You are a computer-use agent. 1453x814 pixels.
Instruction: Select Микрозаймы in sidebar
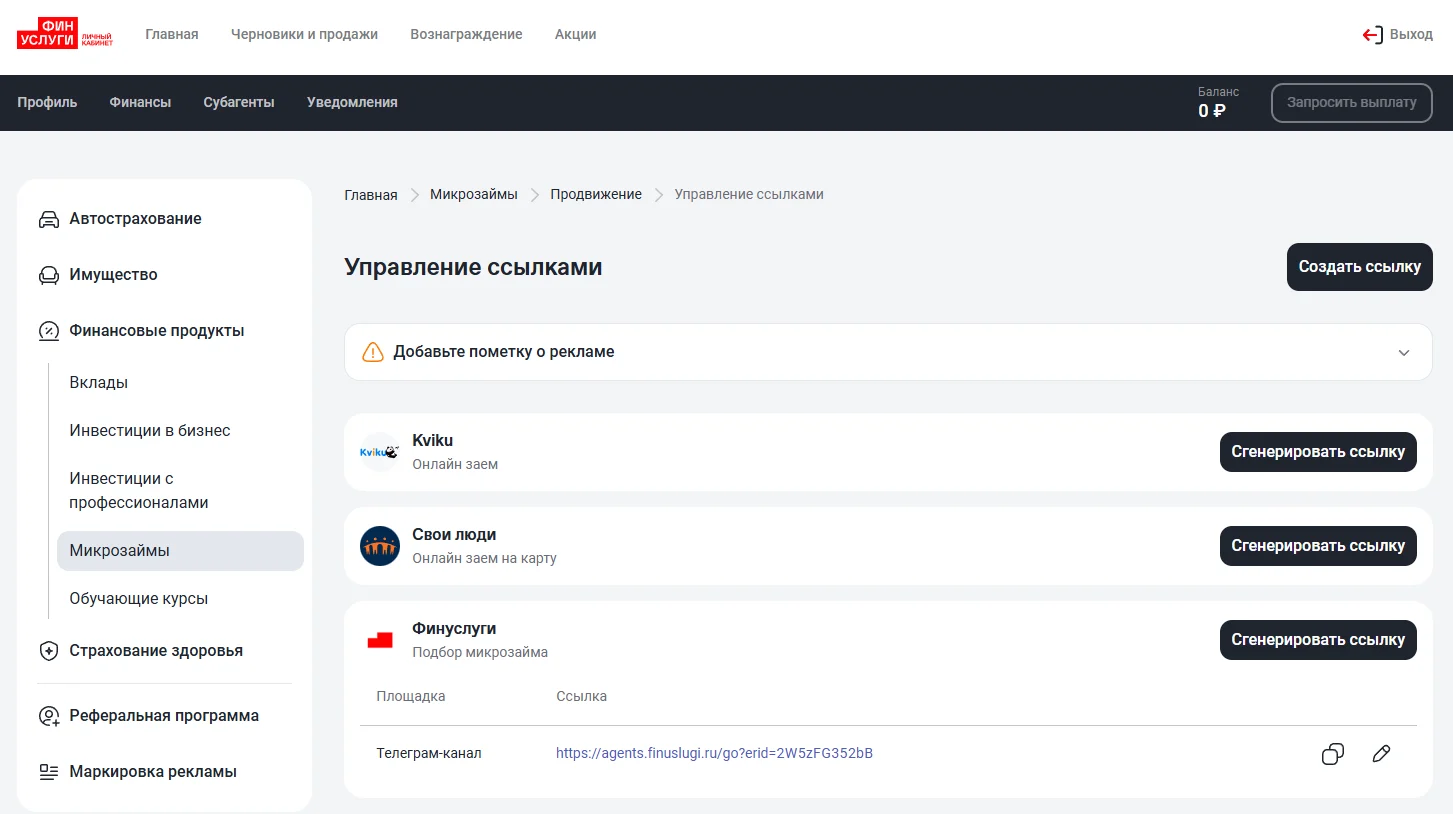[181, 551]
